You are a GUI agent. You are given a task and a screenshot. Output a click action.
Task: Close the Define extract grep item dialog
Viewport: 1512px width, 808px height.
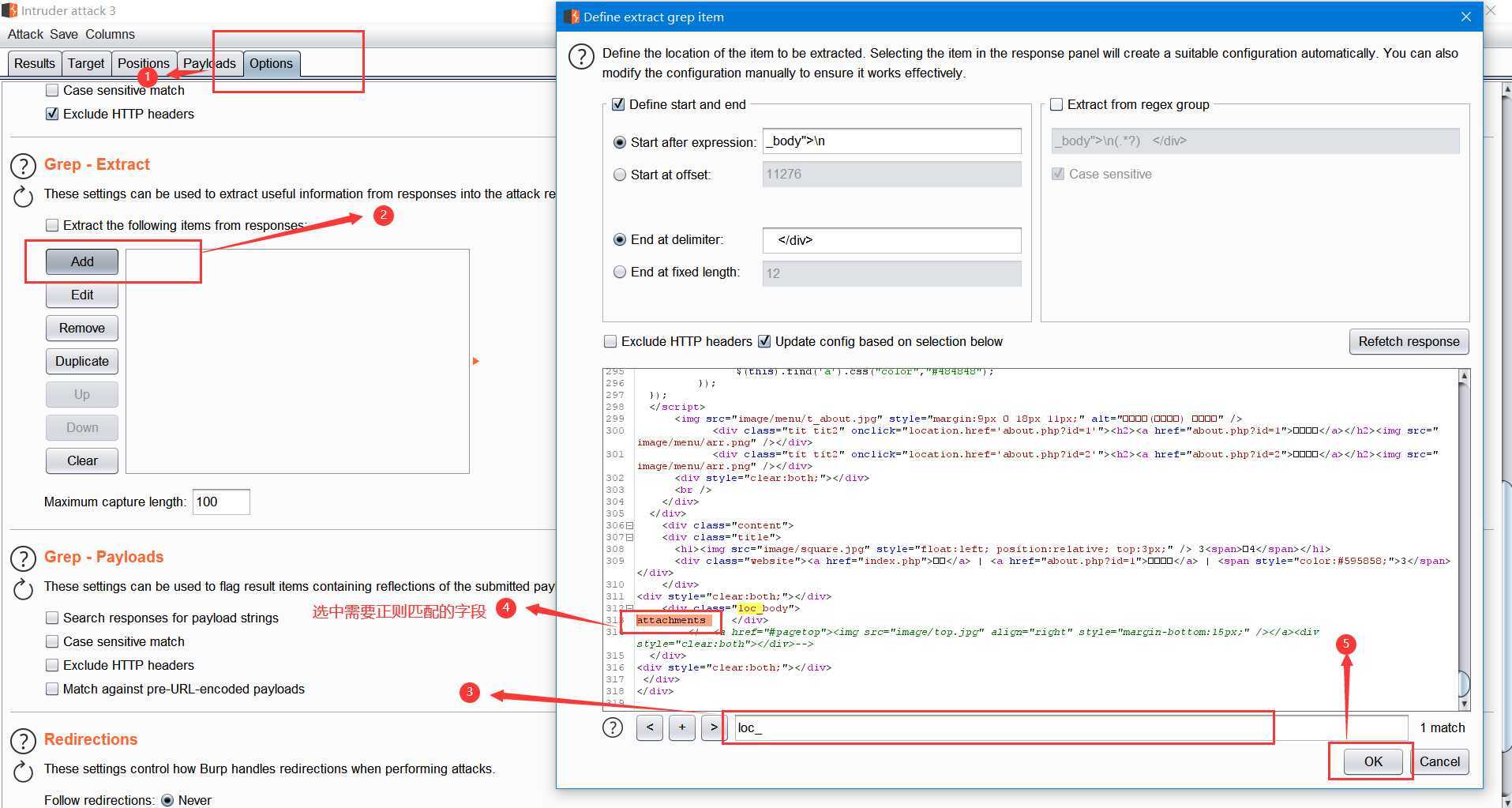(1465, 17)
